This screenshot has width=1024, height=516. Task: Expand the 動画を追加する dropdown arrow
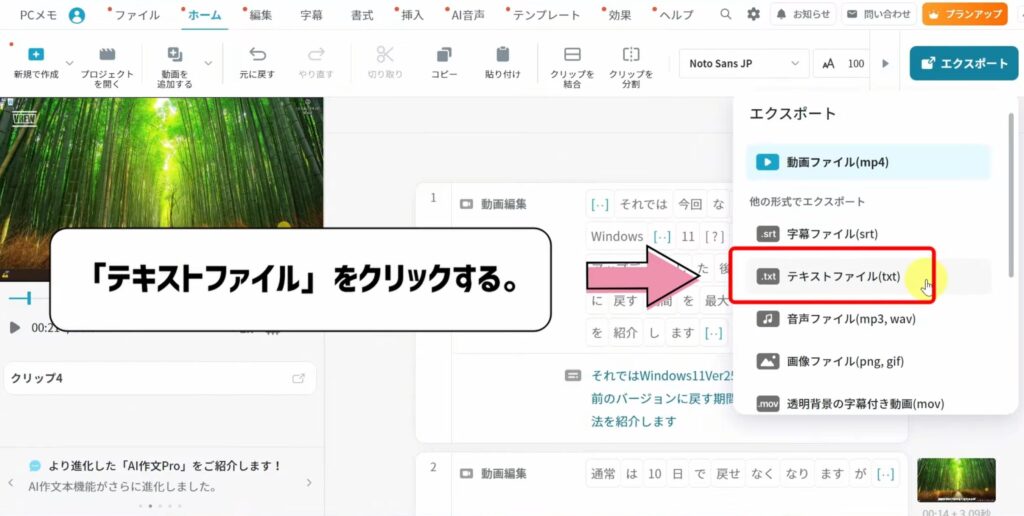point(208,63)
